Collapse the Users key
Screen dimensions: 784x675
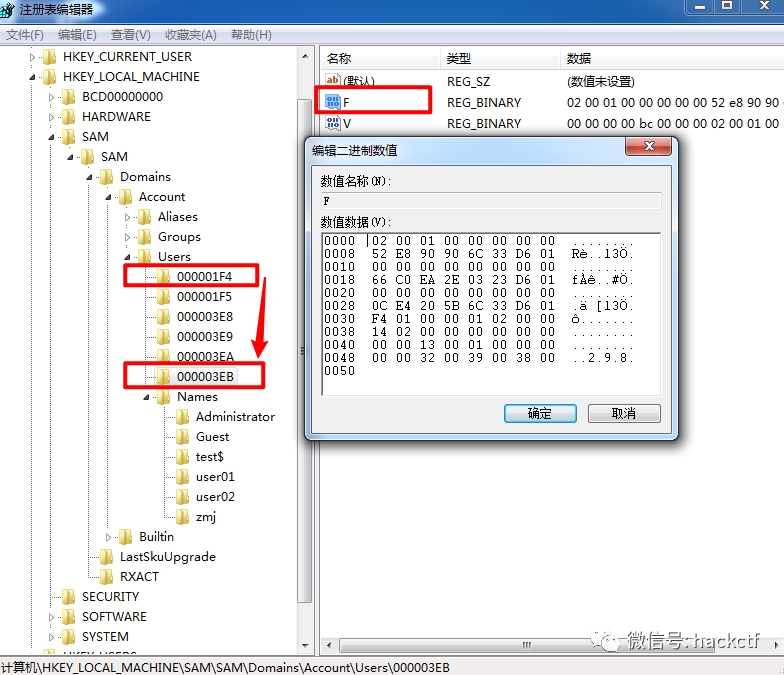point(128,257)
